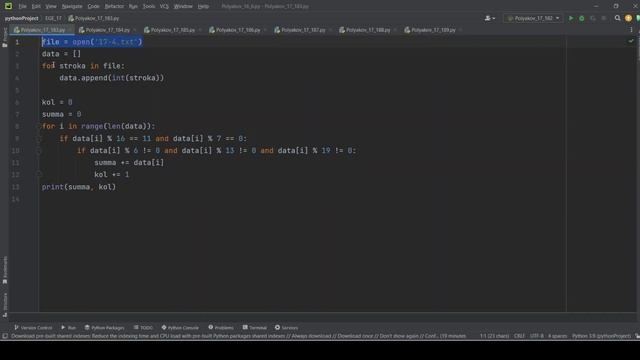Switch to Polyakov_17_186.py tab

coord(238,30)
